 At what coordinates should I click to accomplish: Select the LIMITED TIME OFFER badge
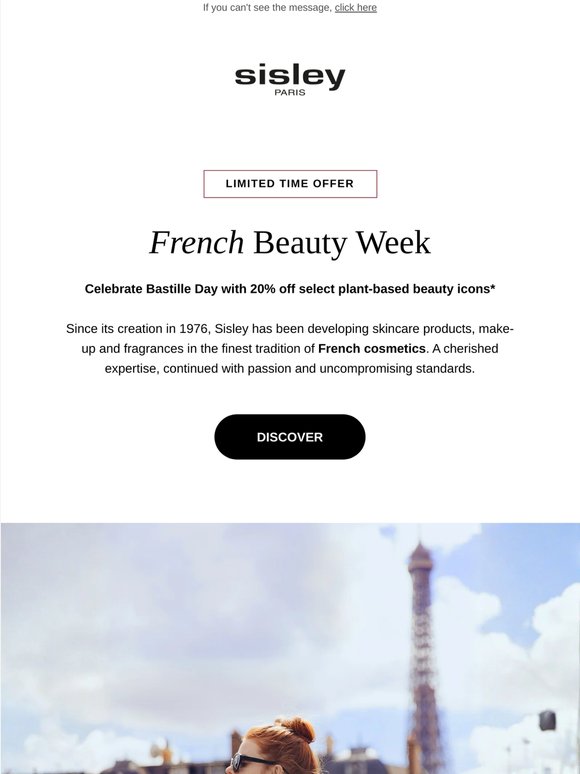[290, 184]
